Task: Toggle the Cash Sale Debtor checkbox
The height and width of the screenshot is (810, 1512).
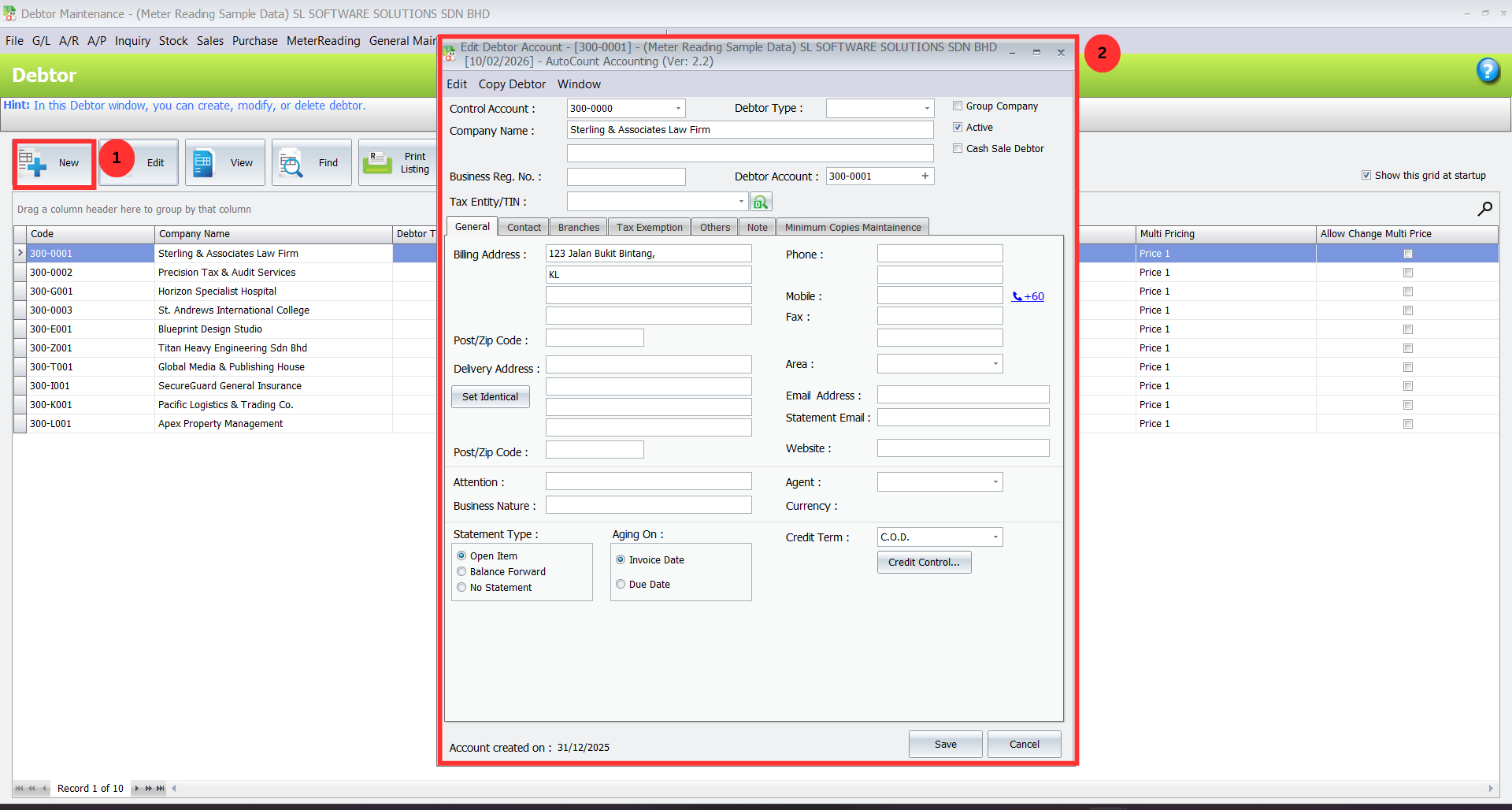Action: tap(958, 148)
